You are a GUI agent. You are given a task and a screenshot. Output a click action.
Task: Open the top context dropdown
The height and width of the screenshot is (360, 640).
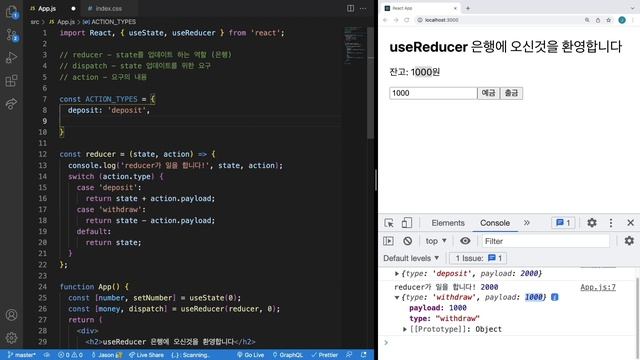[x=436, y=241]
